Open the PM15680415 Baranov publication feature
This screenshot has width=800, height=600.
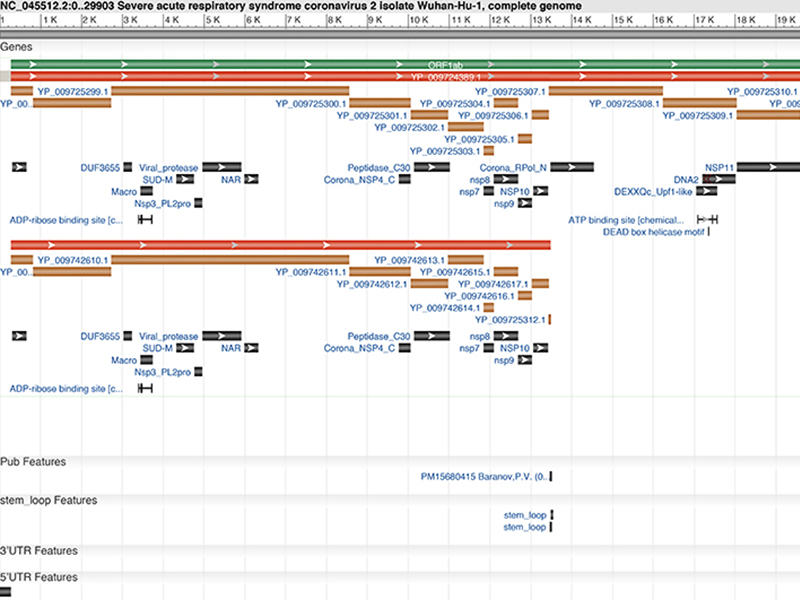(484, 476)
